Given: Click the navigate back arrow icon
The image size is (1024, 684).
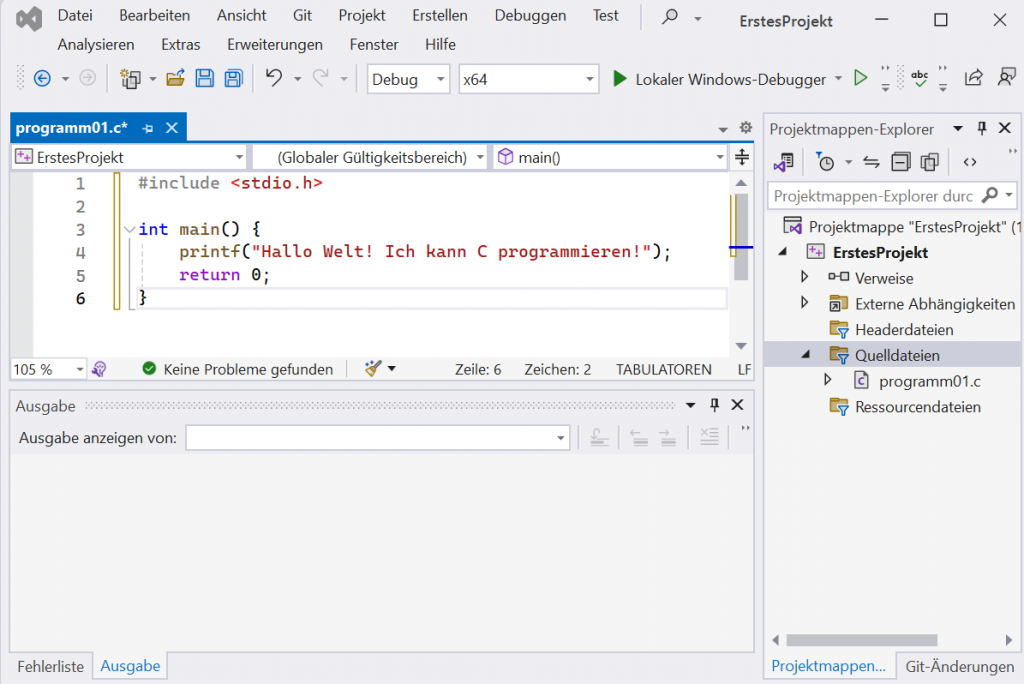Looking at the screenshot, I should pos(42,79).
